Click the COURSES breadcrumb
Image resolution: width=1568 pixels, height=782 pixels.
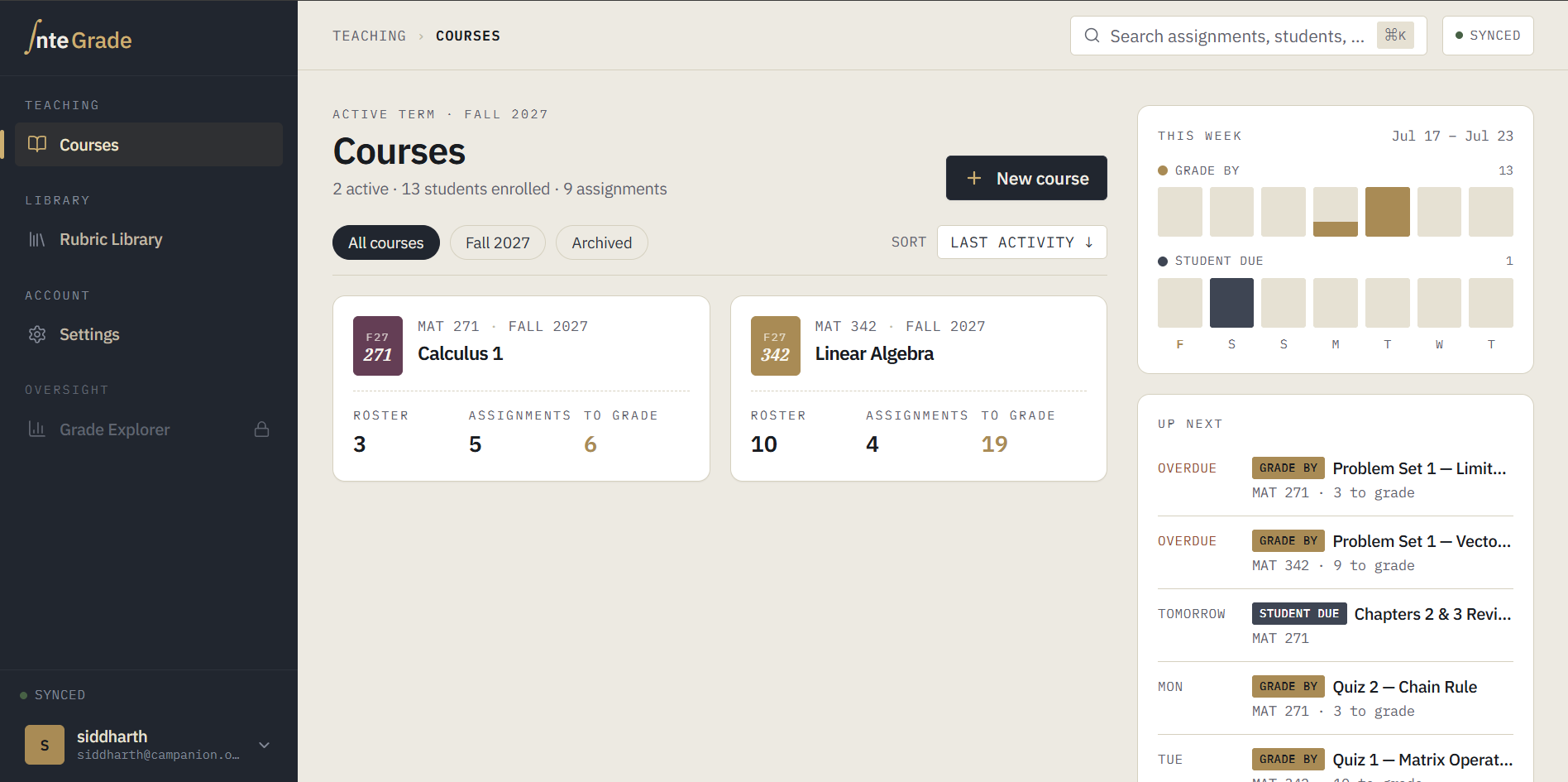tap(468, 36)
